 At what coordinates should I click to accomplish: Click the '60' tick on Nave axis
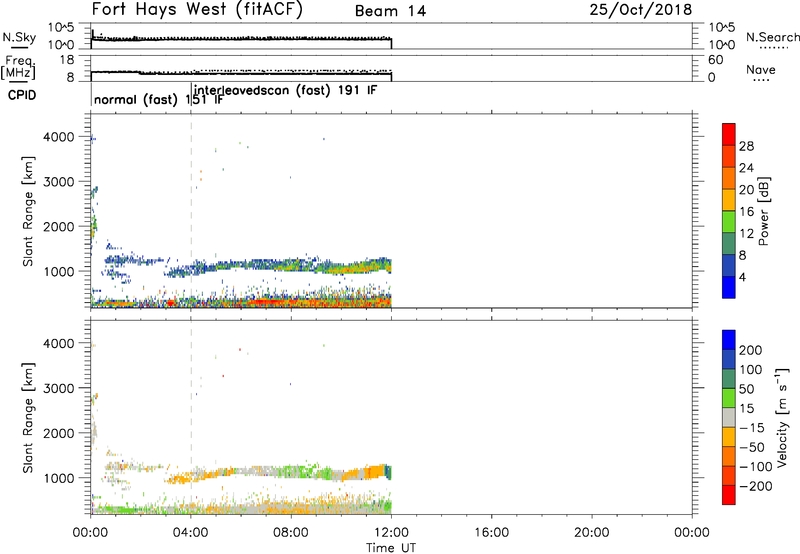716,60
